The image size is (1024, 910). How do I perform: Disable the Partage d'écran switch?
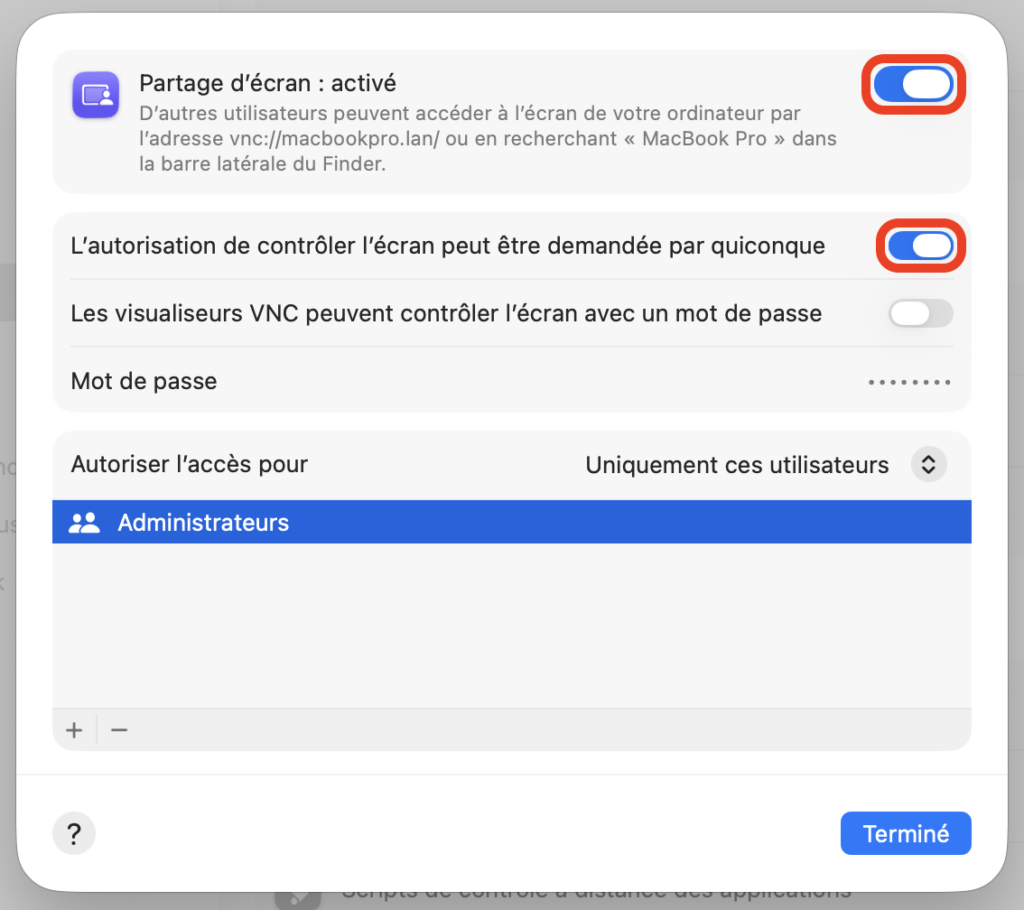click(x=912, y=85)
